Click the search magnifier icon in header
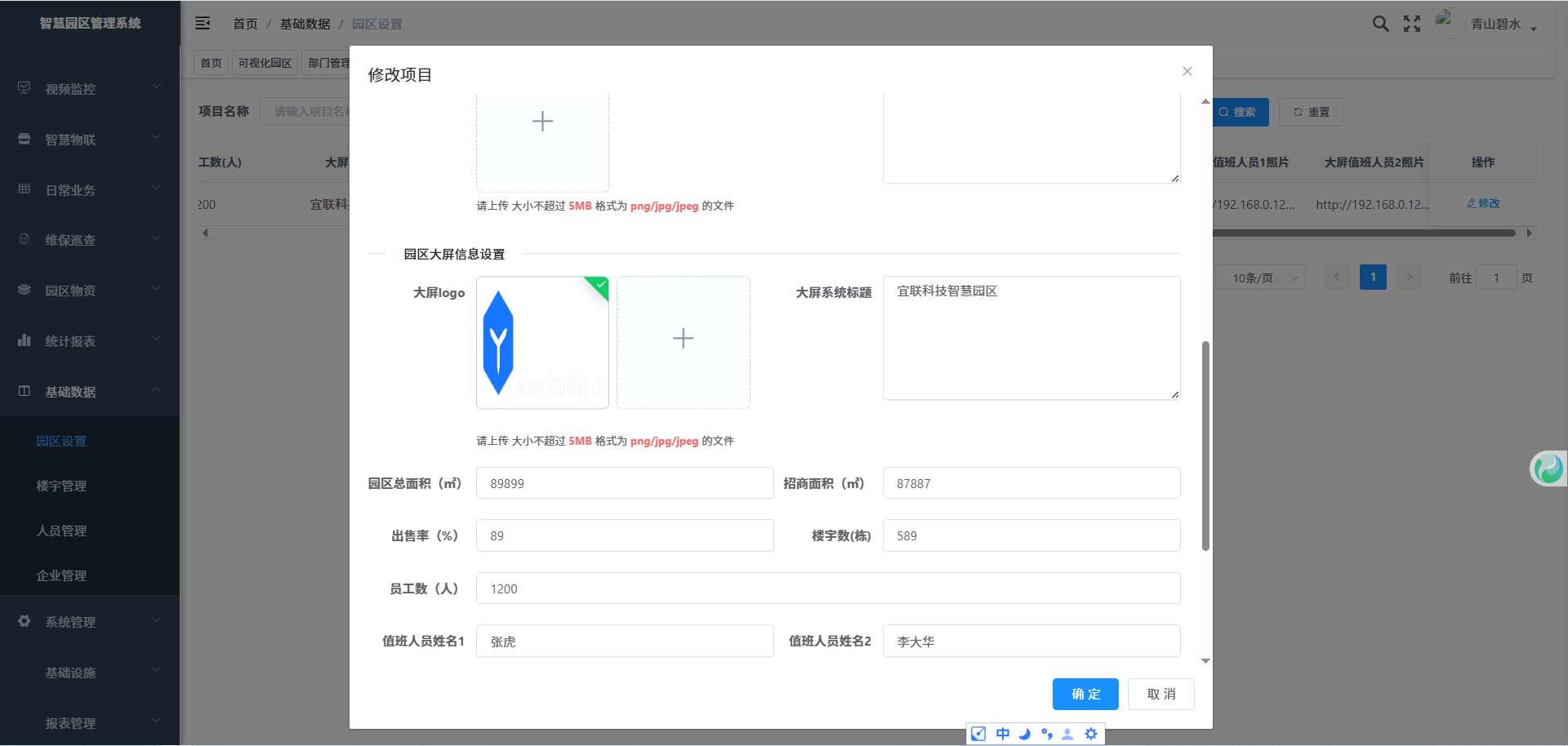The width and height of the screenshot is (1568, 746). point(1380,24)
